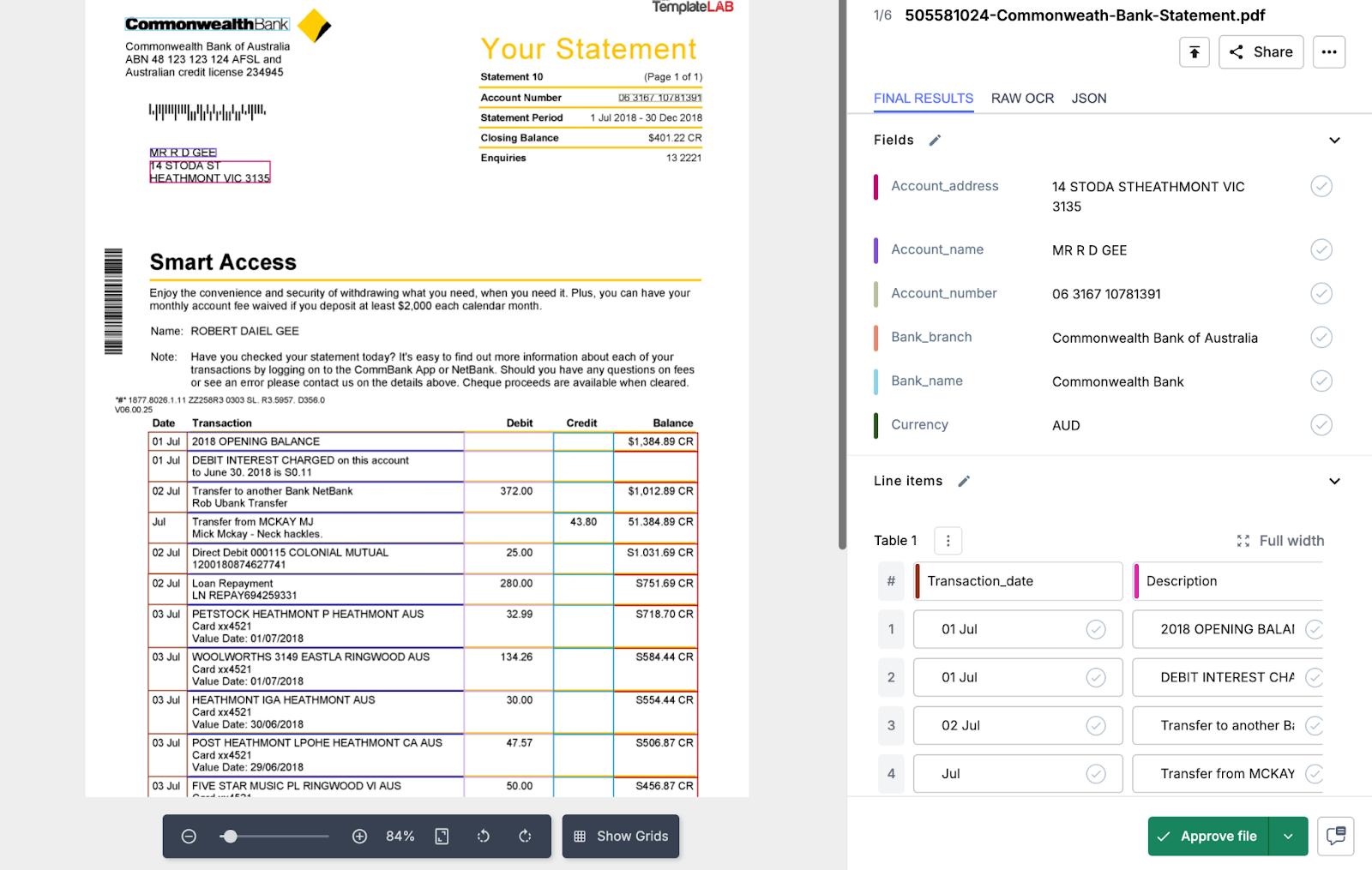Click the 84% zoom level text
The width and height of the screenshot is (1372, 870).
tap(400, 837)
